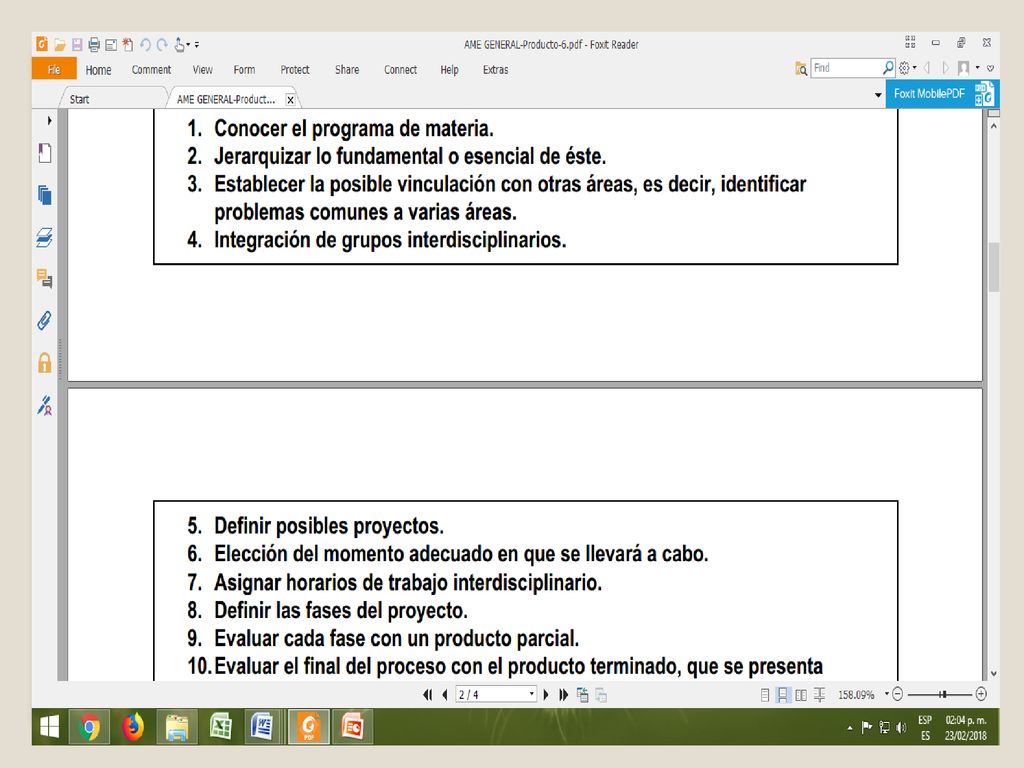
Task: Open the Extras ribbon tab
Action: (x=496, y=70)
